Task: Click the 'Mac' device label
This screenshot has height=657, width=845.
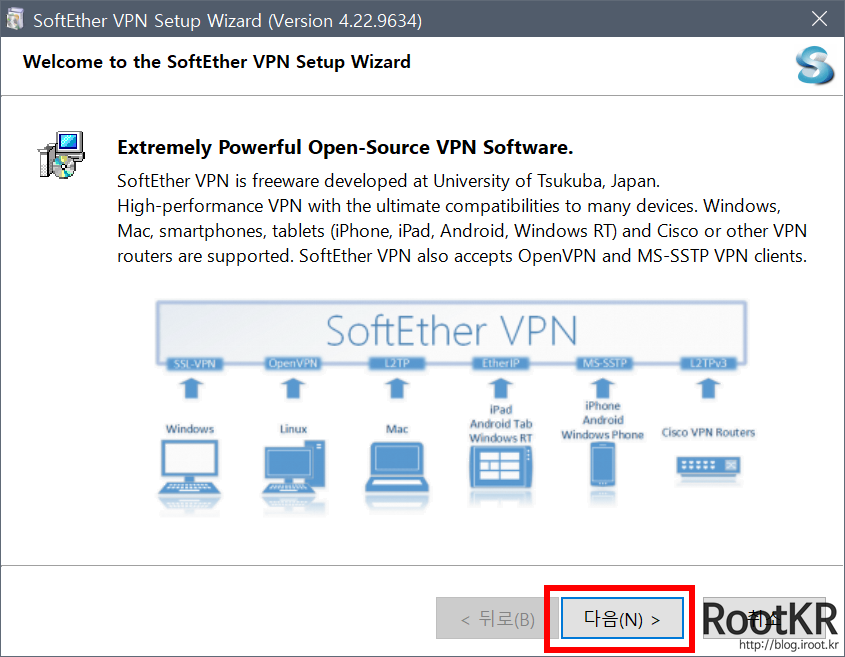Action: [397, 429]
